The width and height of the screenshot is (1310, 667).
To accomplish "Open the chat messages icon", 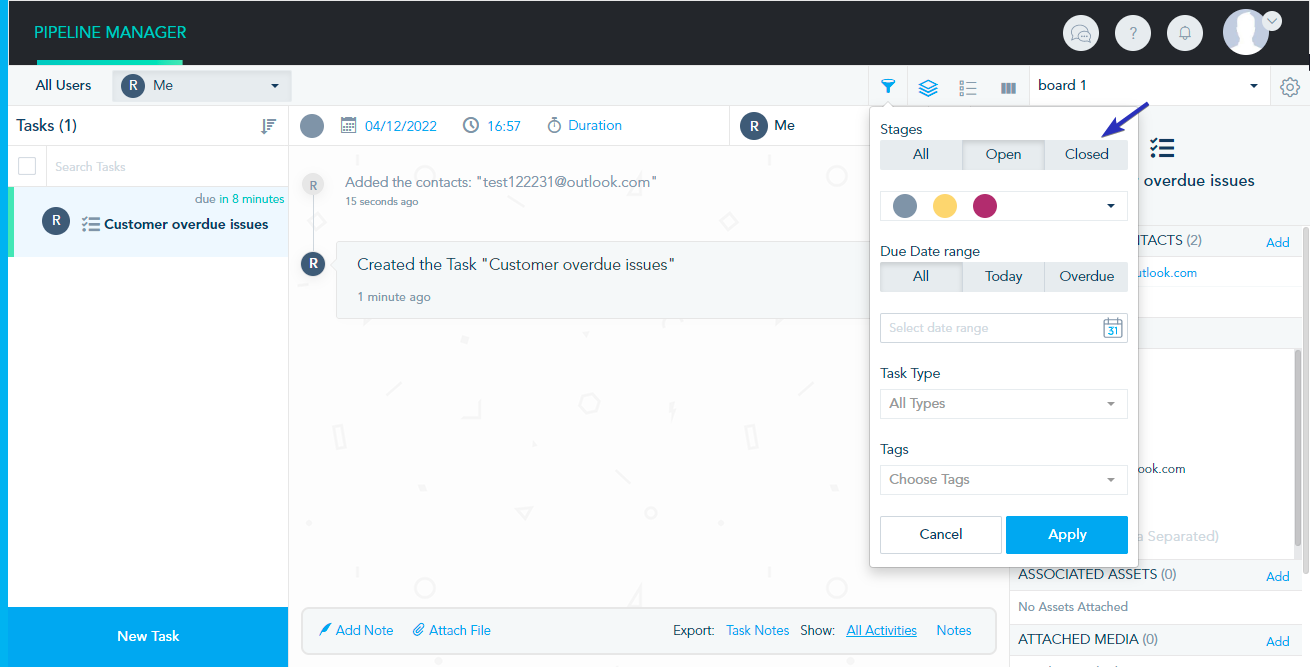I will [x=1080, y=33].
